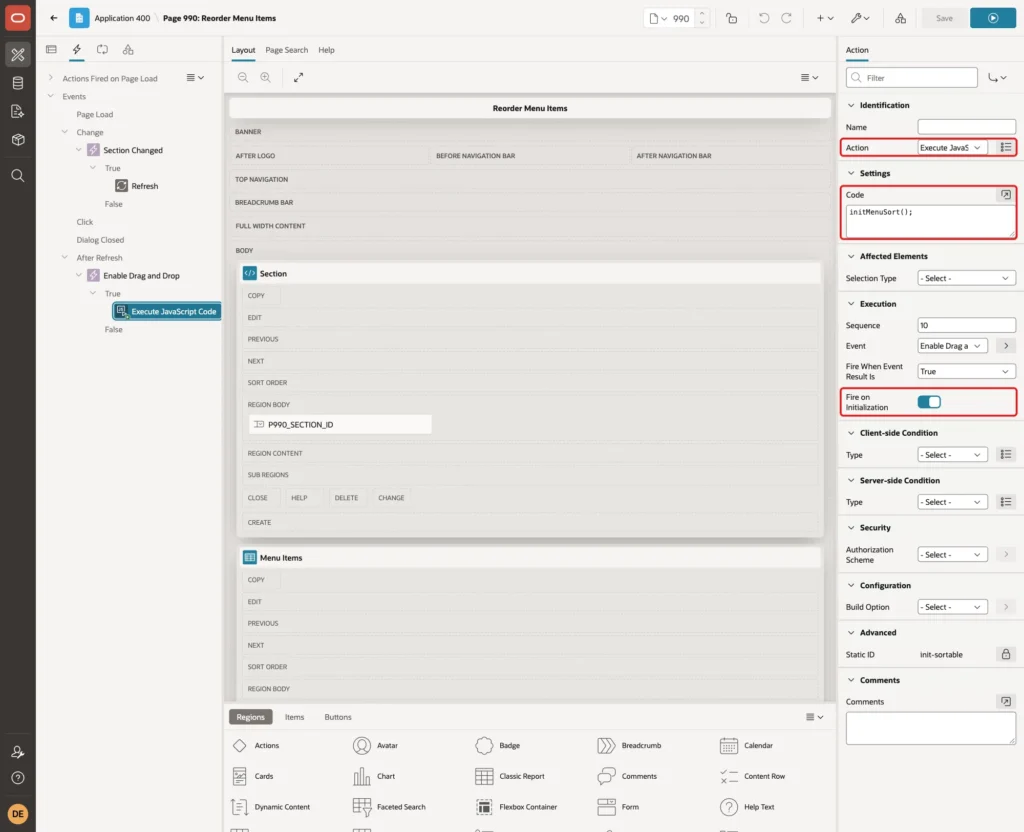Open the Utilities wrench menu
The image size is (1024, 832).
tap(860, 18)
